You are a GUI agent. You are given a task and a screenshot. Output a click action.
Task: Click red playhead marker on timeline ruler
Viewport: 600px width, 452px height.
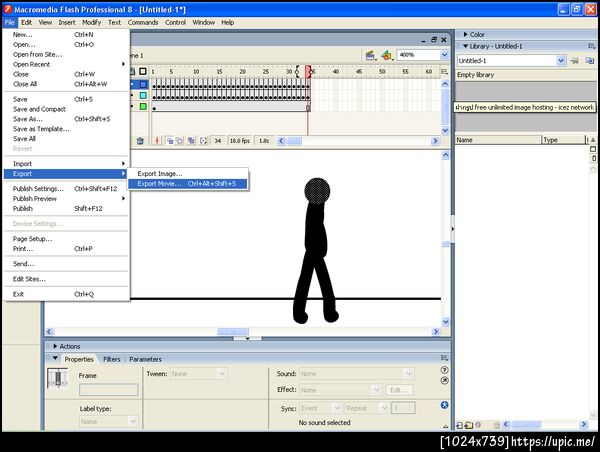click(x=308, y=71)
